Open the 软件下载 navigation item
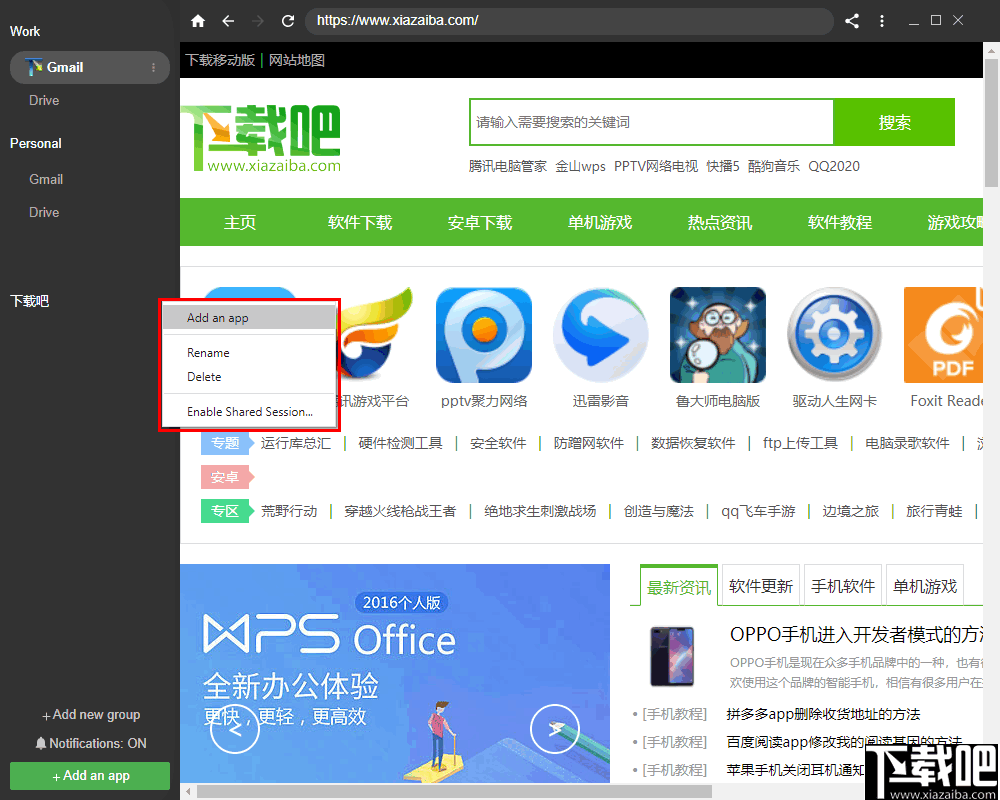1000x800 pixels. (x=360, y=222)
